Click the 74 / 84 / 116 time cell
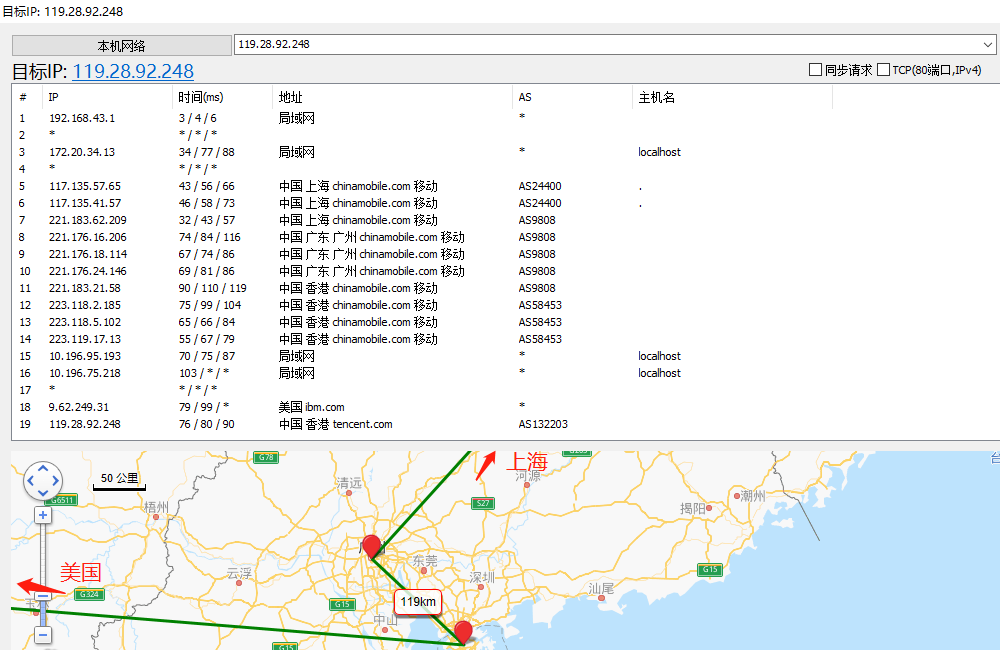 [x=209, y=237]
